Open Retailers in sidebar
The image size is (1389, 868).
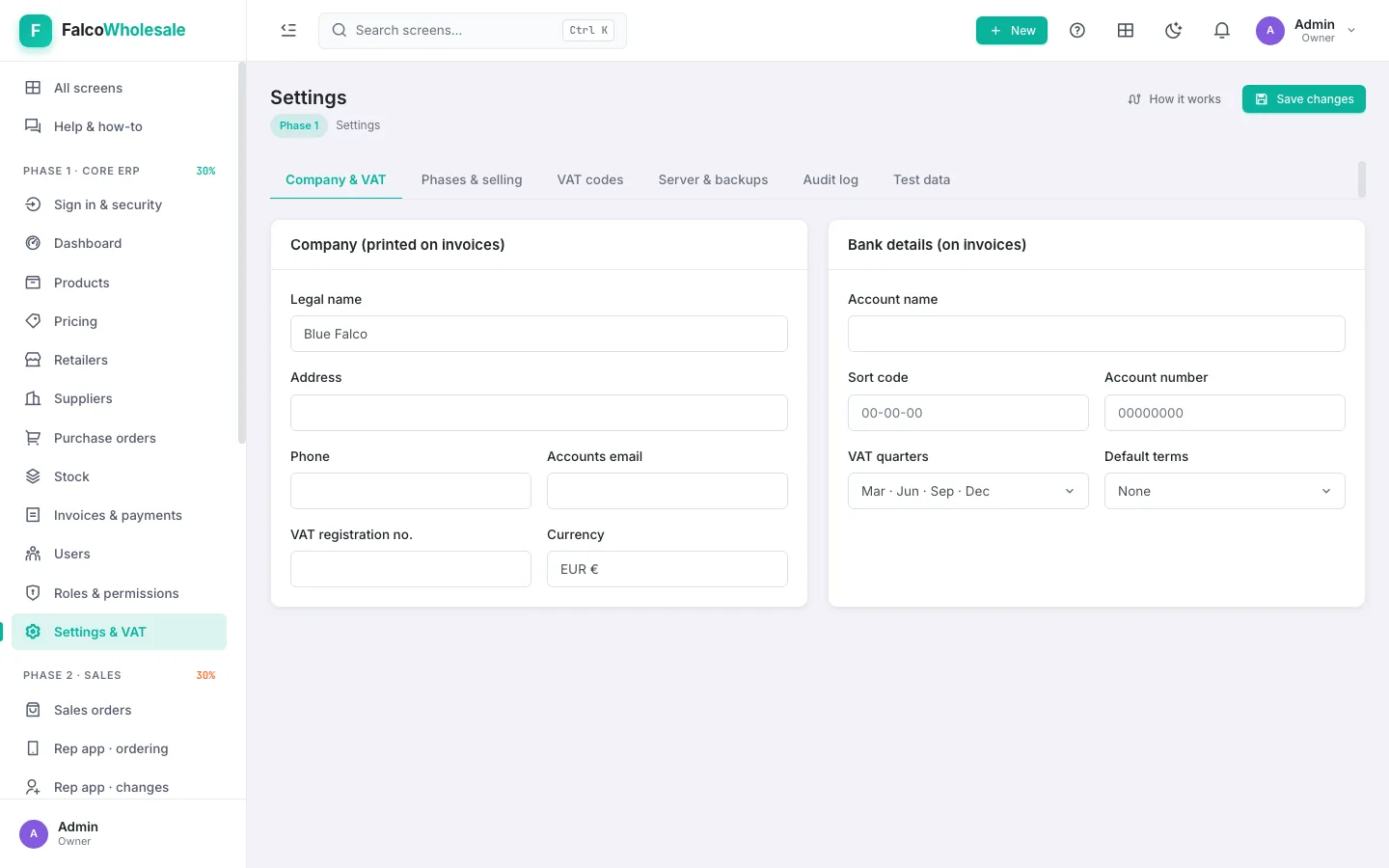tap(119, 360)
